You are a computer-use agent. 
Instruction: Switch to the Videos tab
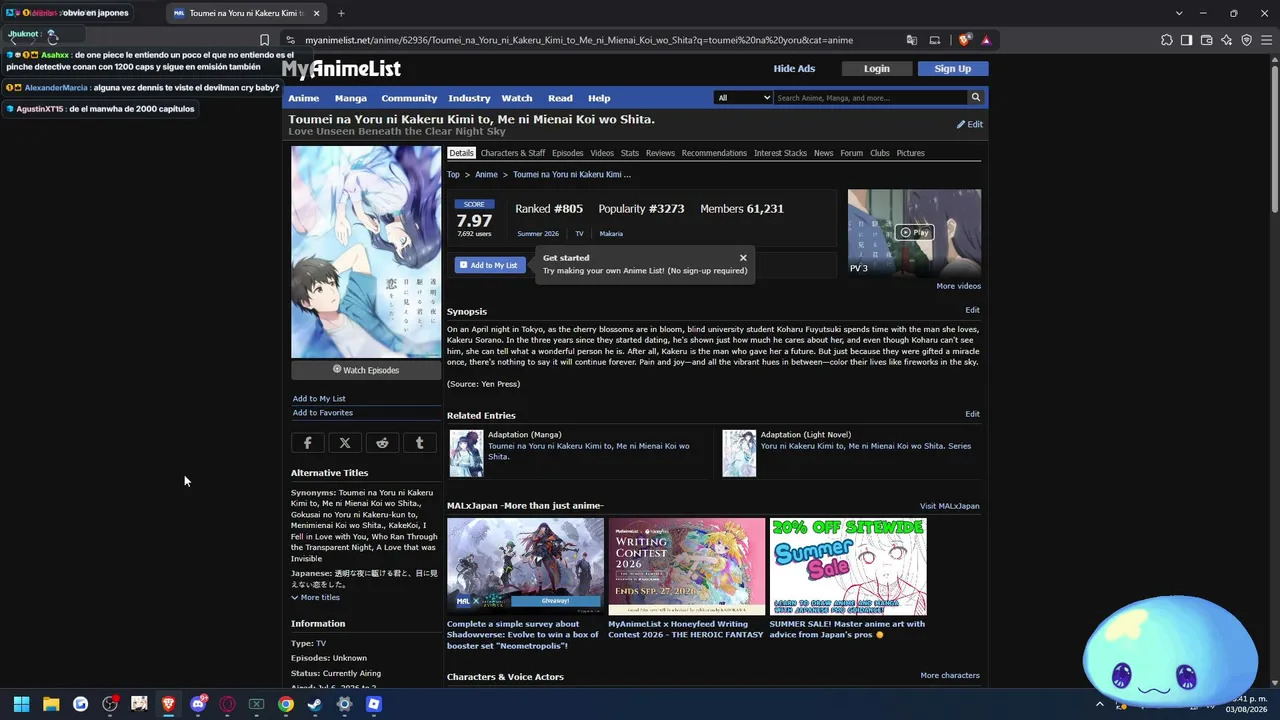click(602, 153)
